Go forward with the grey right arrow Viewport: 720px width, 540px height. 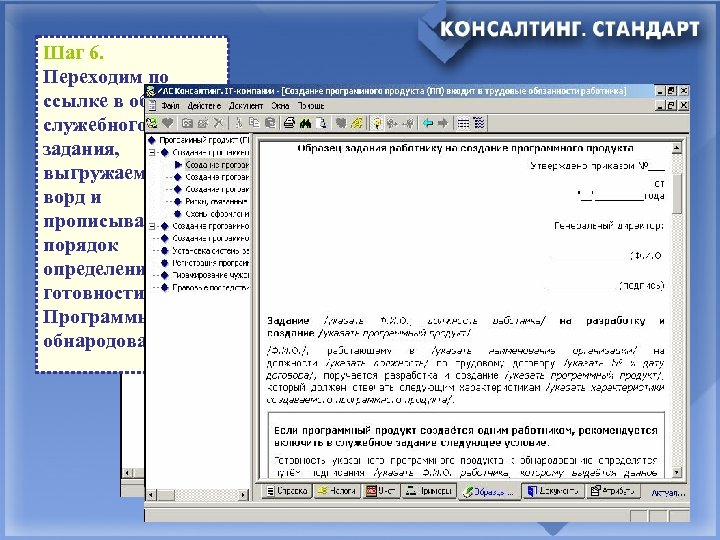tap(443, 123)
